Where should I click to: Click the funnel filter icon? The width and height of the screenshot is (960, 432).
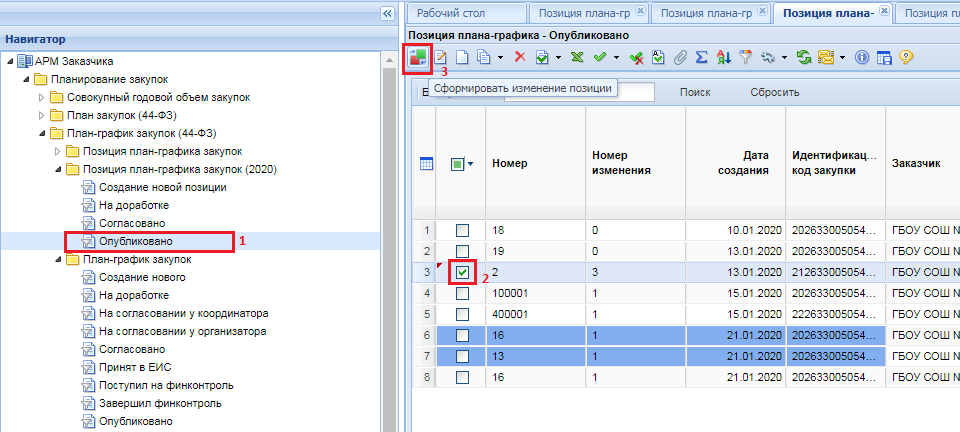point(745,58)
